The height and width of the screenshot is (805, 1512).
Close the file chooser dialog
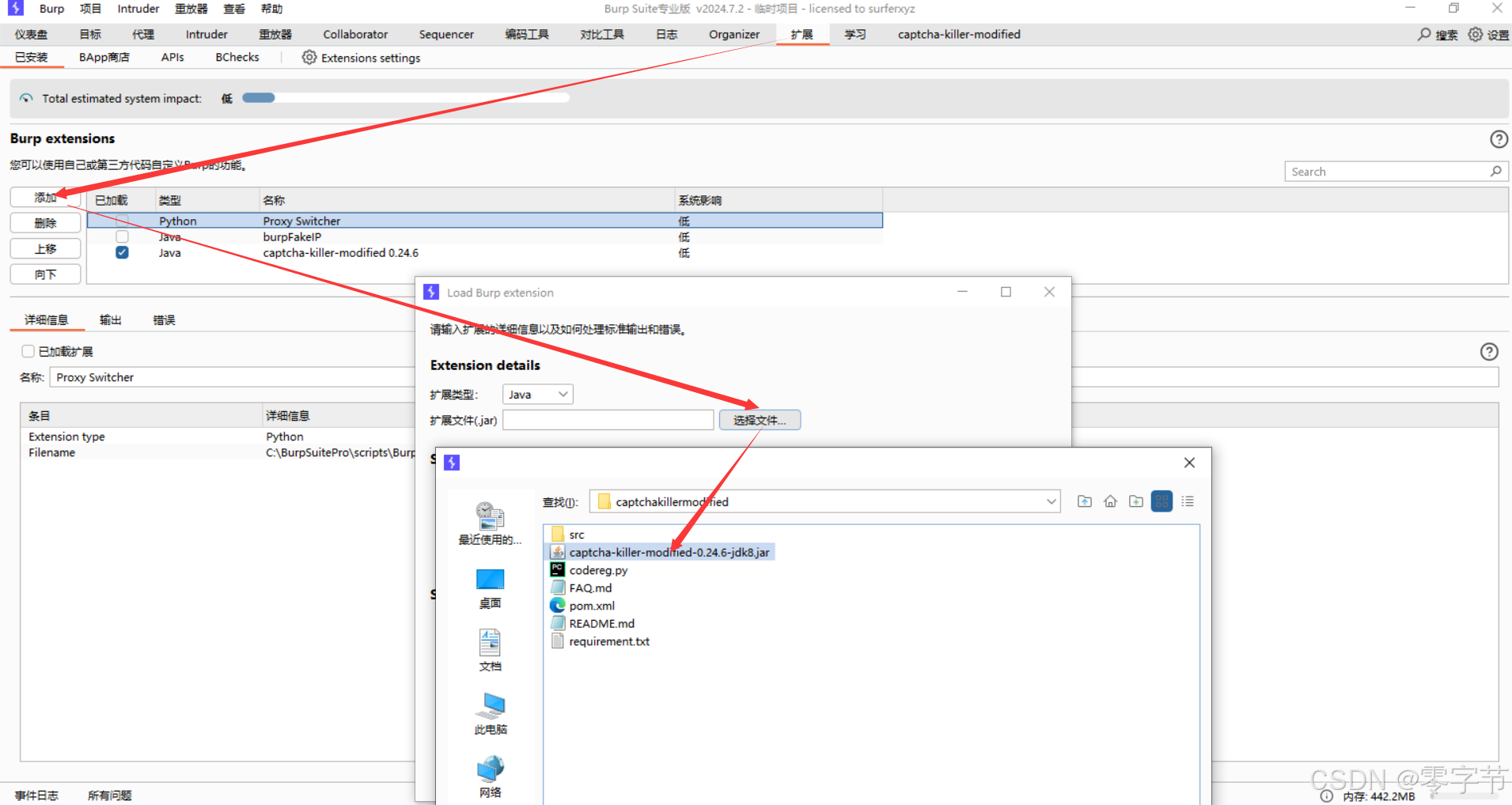click(x=1189, y=463)
